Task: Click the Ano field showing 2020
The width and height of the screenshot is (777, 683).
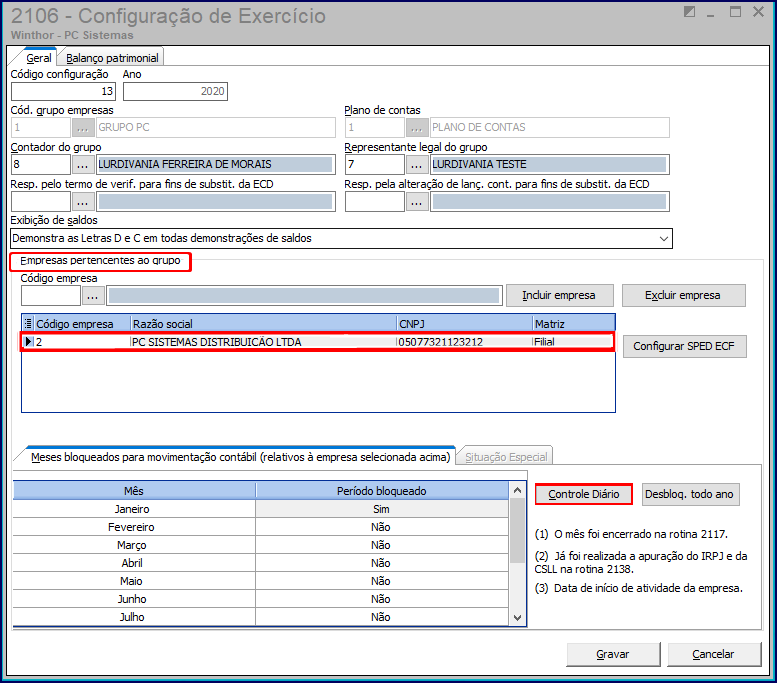Action: pyautogui.click(x=175, y=91)
